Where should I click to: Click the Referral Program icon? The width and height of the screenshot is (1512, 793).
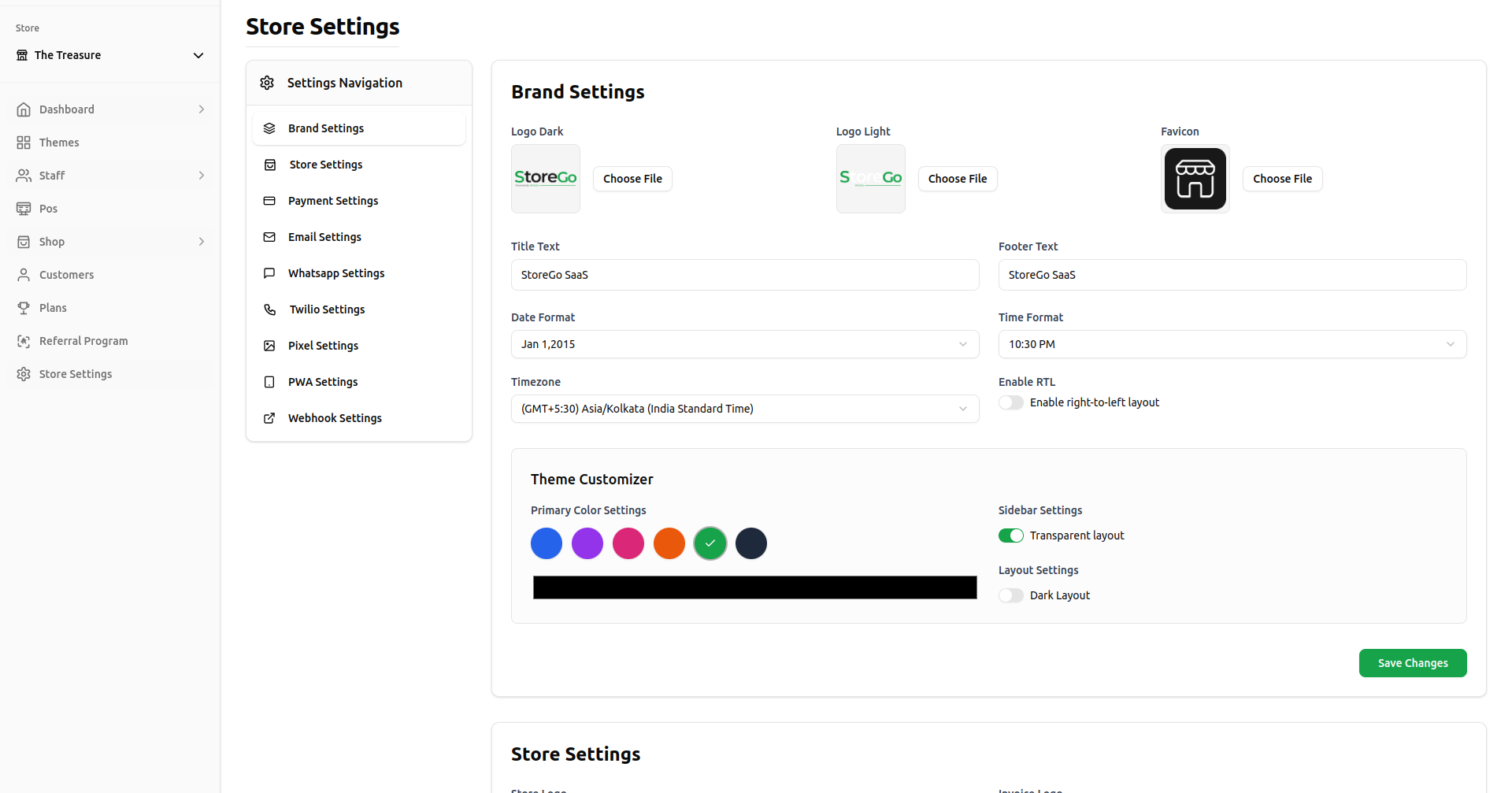[x=24, y=341]
